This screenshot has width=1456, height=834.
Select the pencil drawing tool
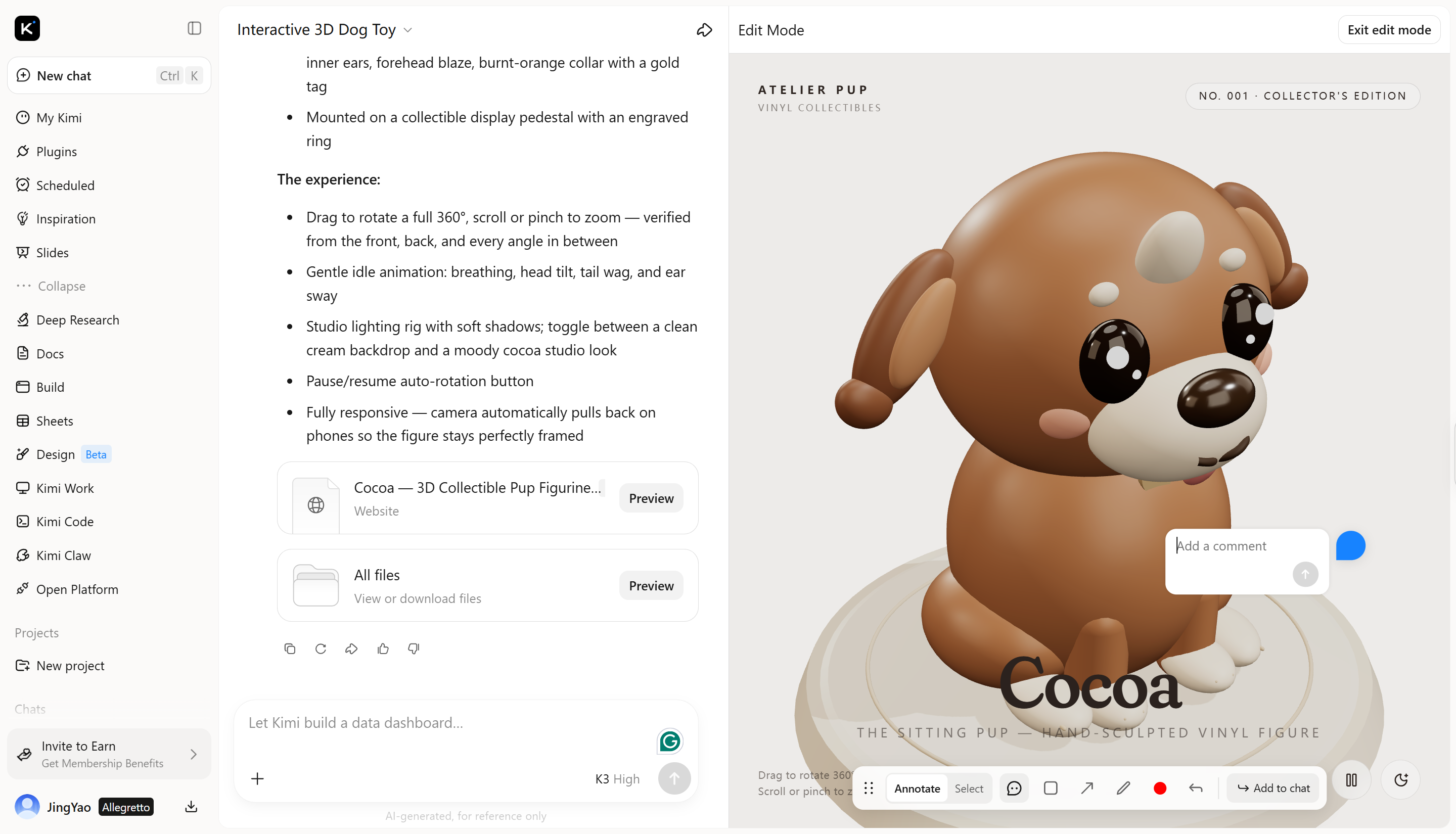1123,788
